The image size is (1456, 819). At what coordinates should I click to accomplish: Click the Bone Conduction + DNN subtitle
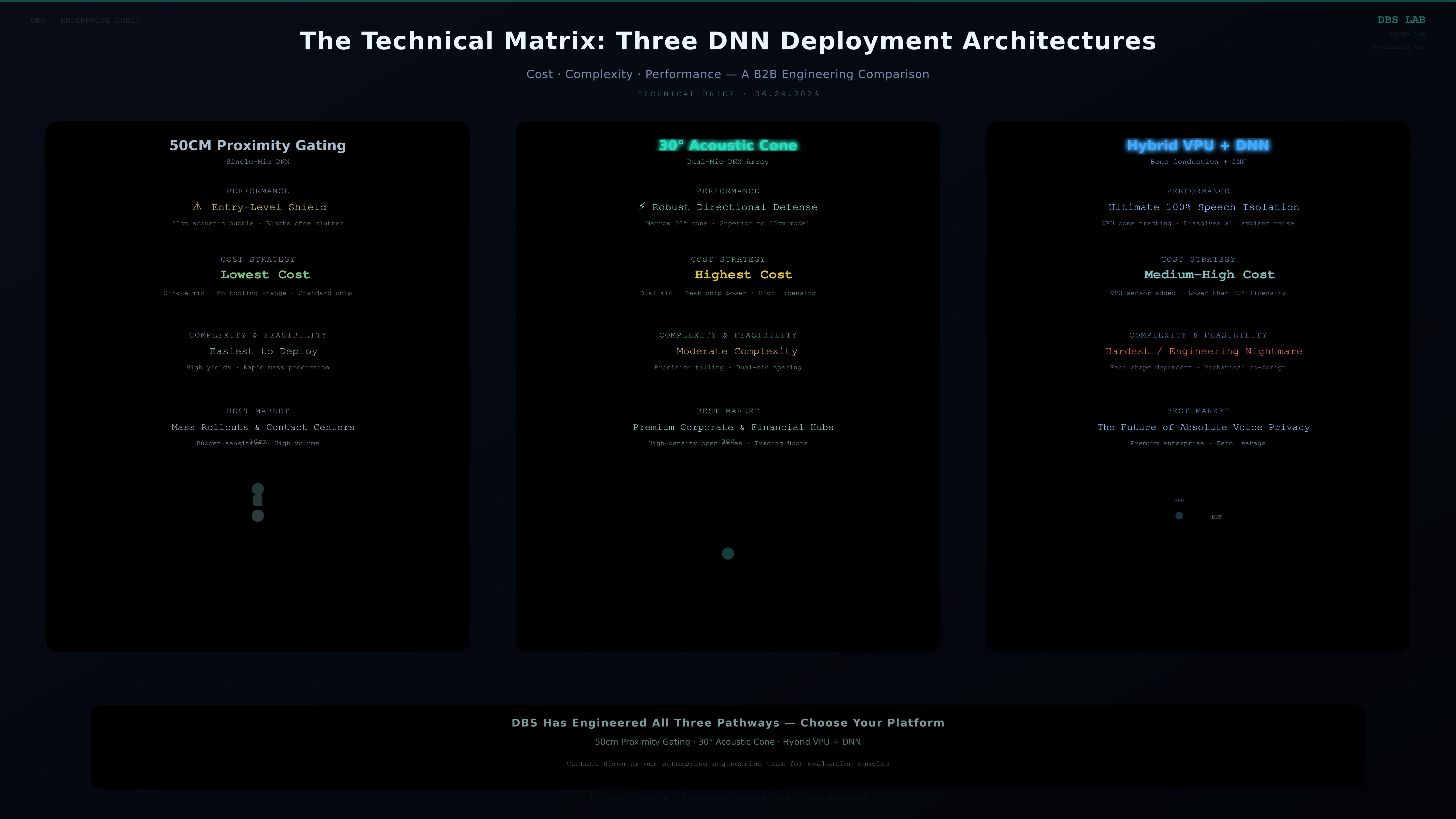[x=1198, y=162]
